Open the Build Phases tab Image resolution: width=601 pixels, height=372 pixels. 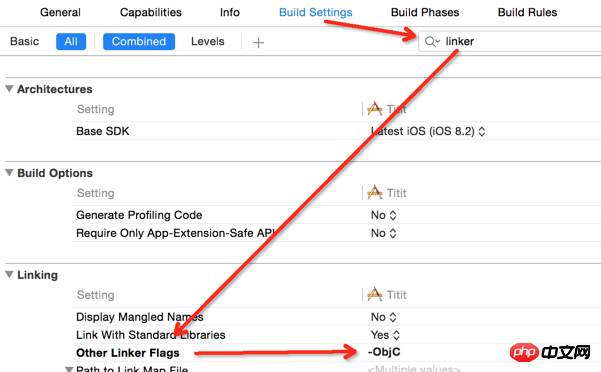(425, 12)
